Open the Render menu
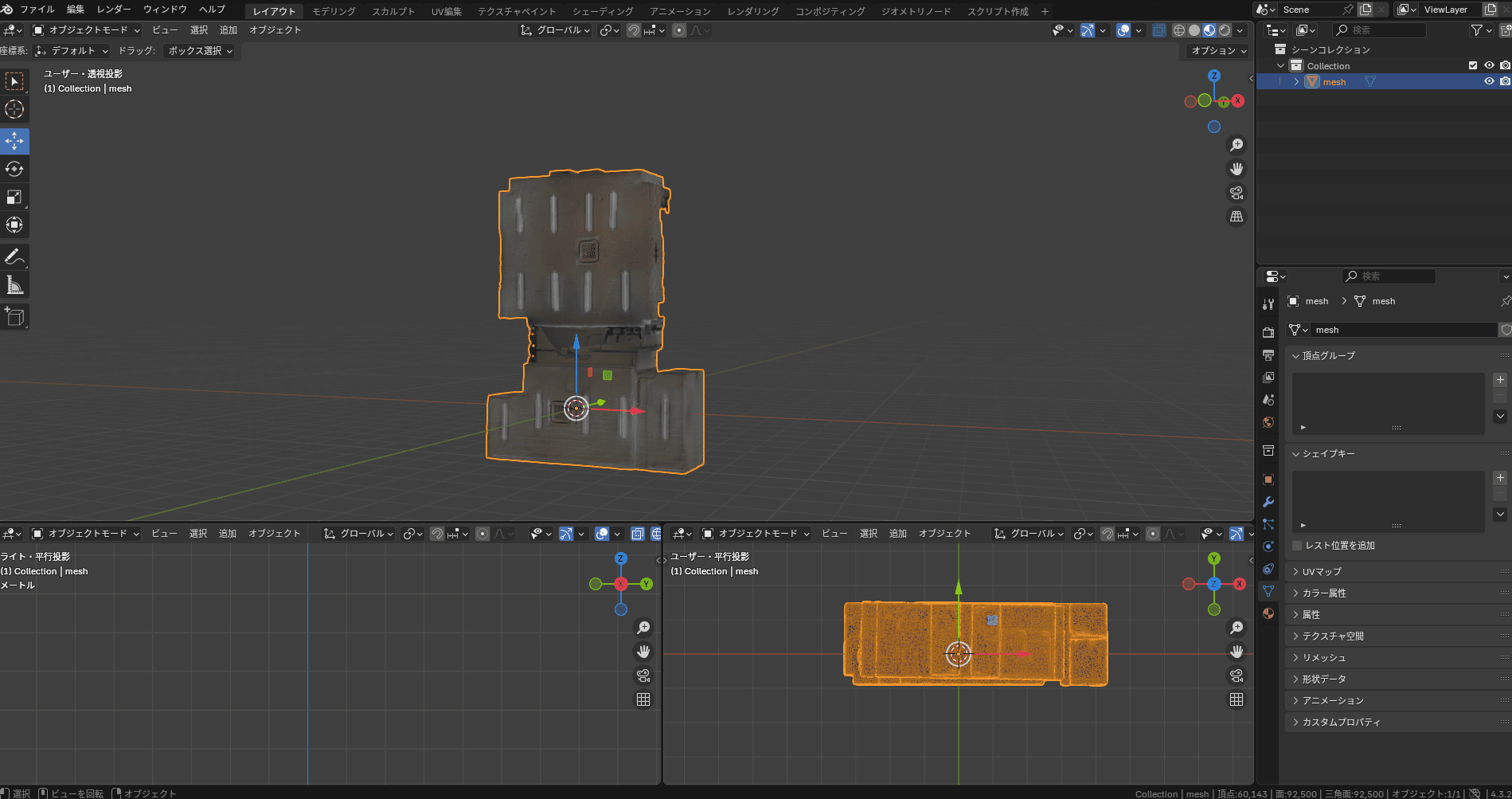The height and width of the screenshot is (799, 1512). point(114,10)
